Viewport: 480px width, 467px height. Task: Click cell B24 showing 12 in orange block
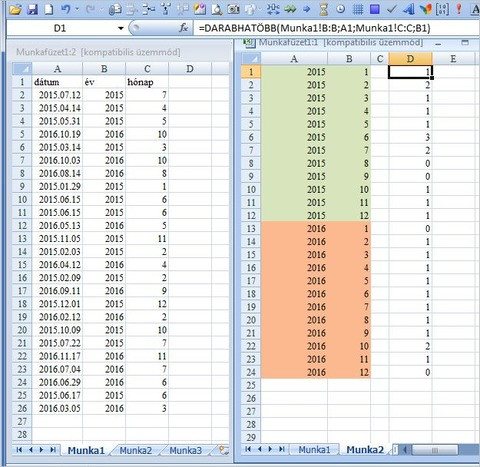(x=349, y=372)
